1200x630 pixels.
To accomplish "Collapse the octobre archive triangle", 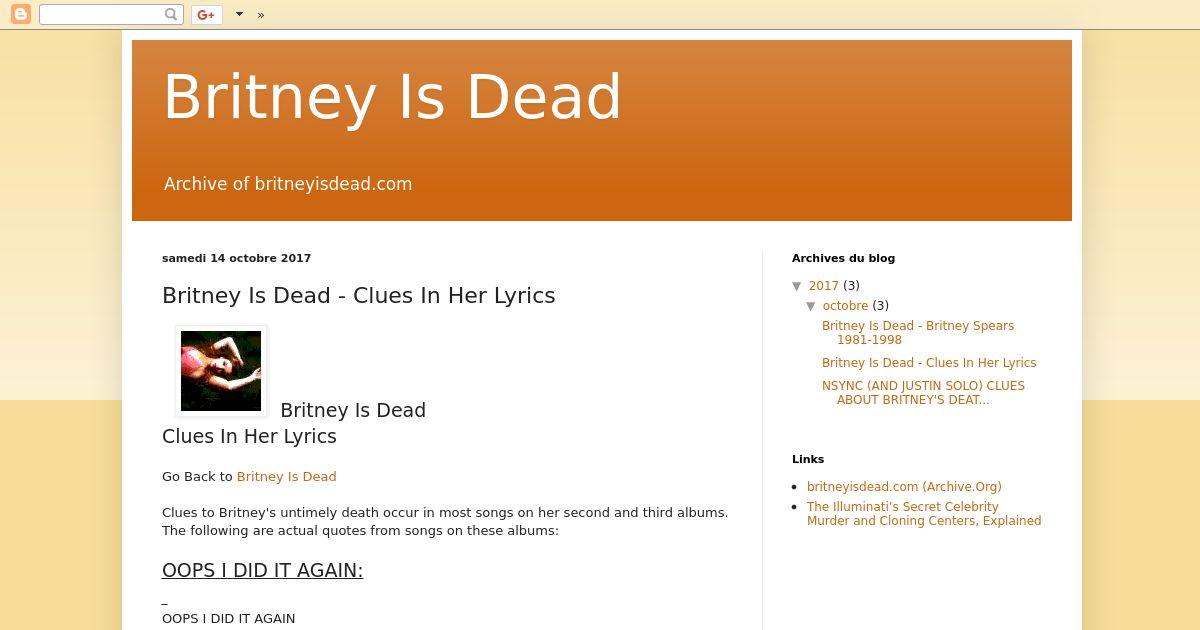I will [x=812, y=306].
